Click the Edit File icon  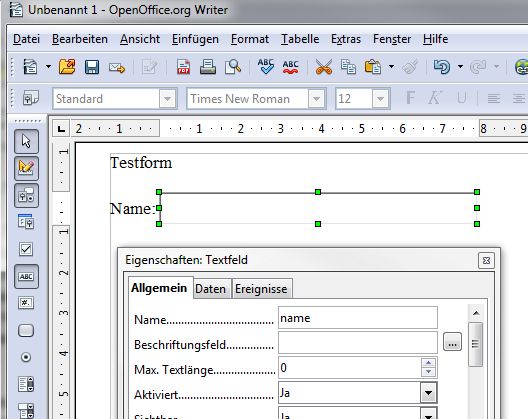(150, 67)
